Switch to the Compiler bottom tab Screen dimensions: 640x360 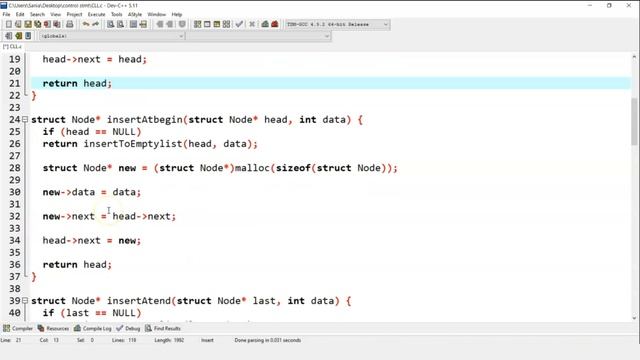pos(18,328)
